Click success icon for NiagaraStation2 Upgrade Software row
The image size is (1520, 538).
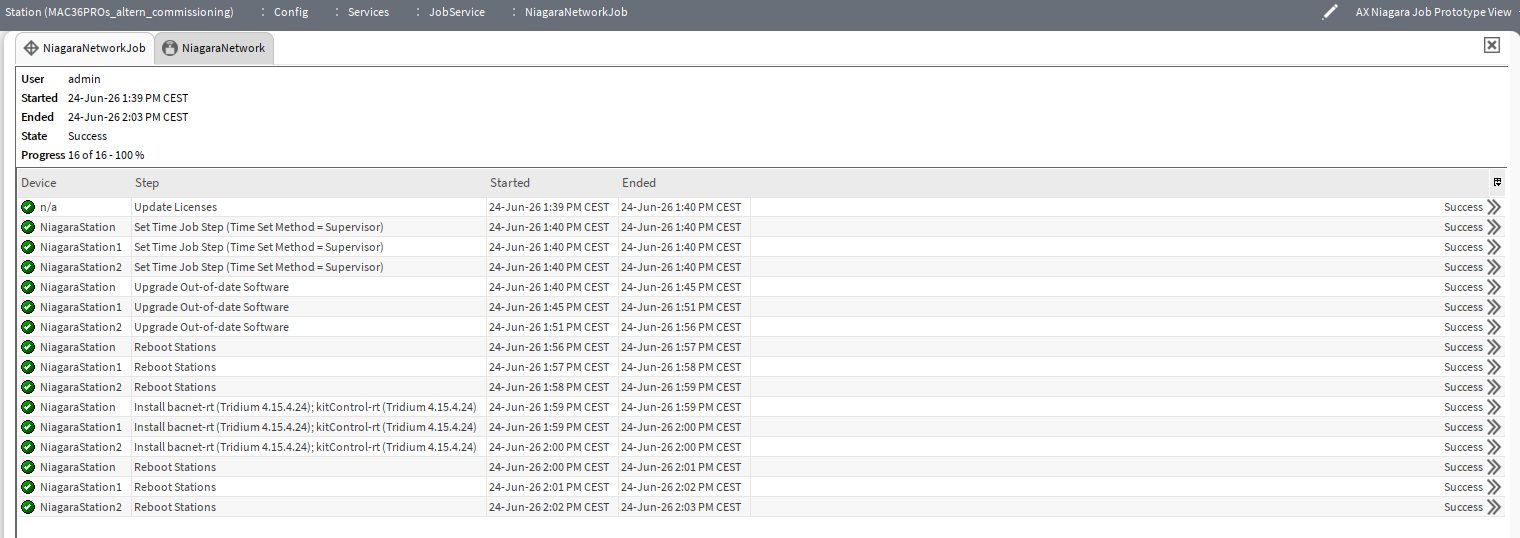pyautogui.click(x=28, y=327)
